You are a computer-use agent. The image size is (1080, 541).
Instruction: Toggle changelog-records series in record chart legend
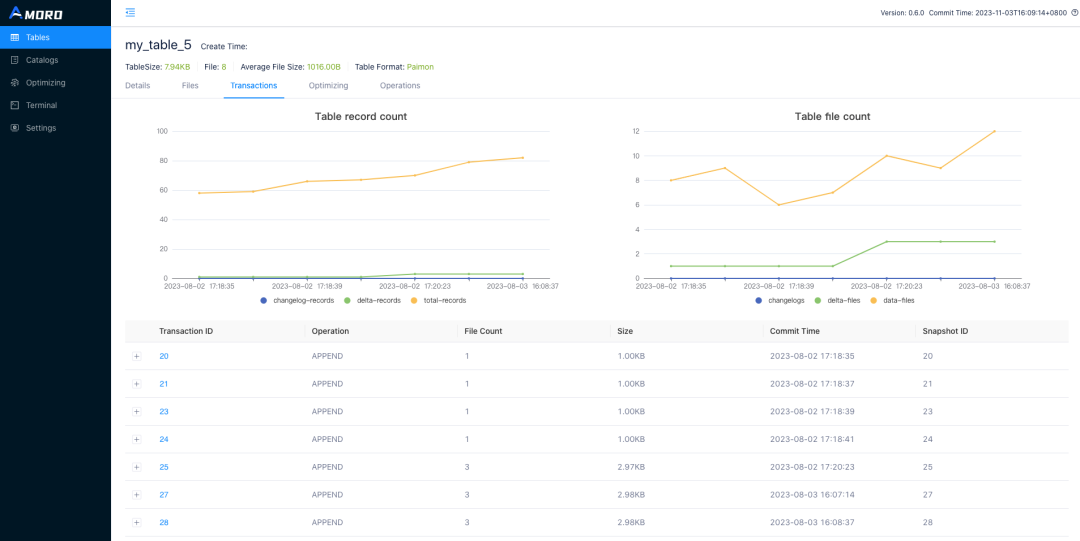tap(297, 300)
